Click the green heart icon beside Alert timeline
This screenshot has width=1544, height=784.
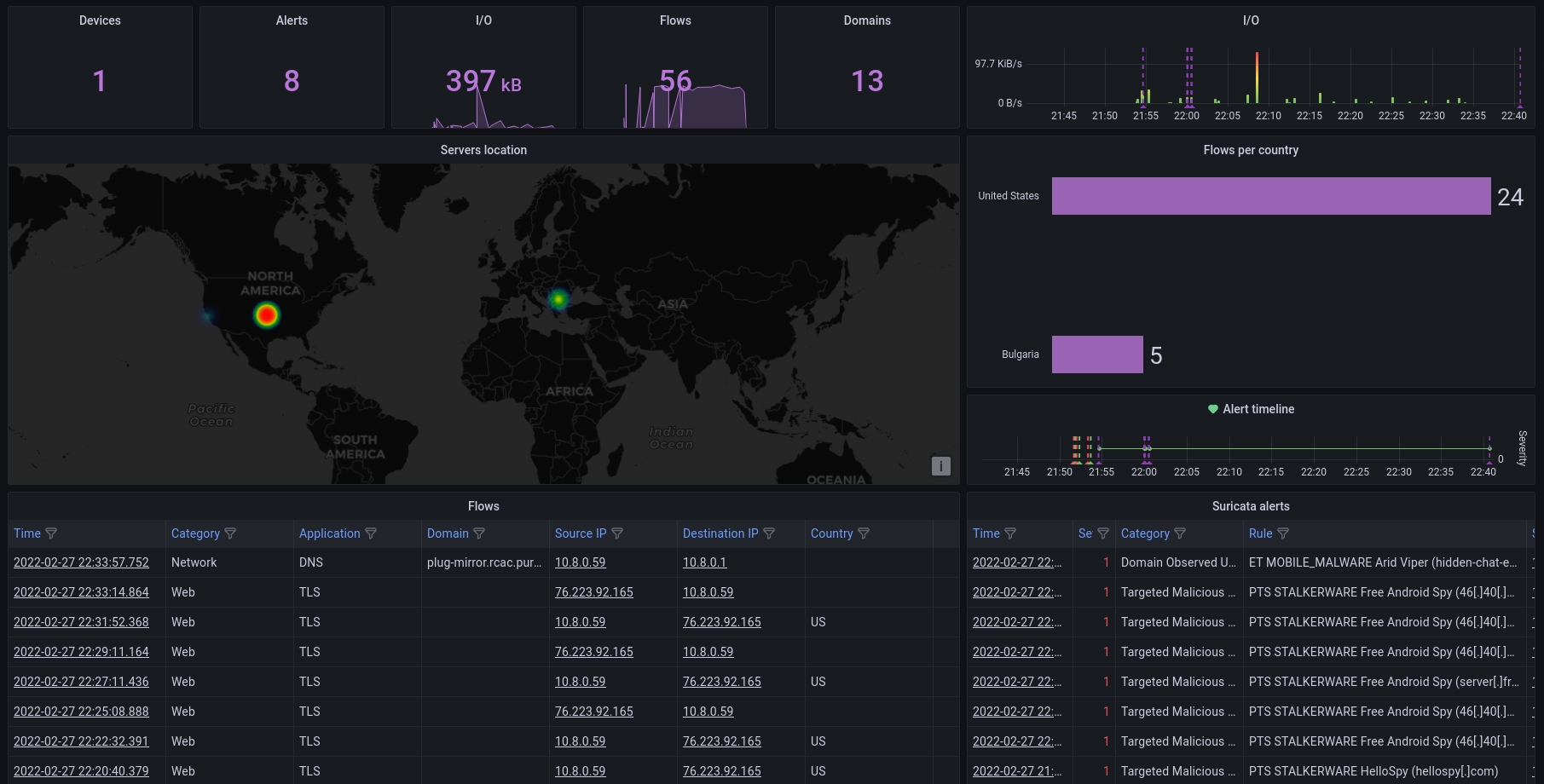pyautogui.click(x=1212, y=409)
